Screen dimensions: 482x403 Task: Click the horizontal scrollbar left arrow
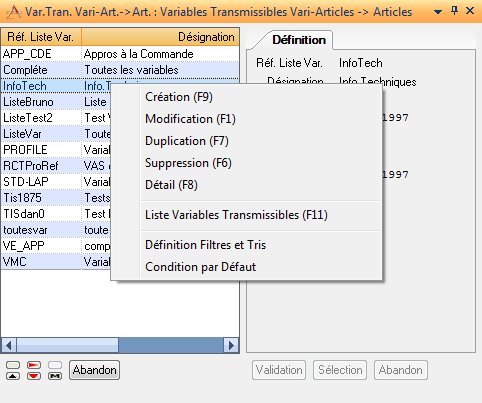click(x=9, y=345)
